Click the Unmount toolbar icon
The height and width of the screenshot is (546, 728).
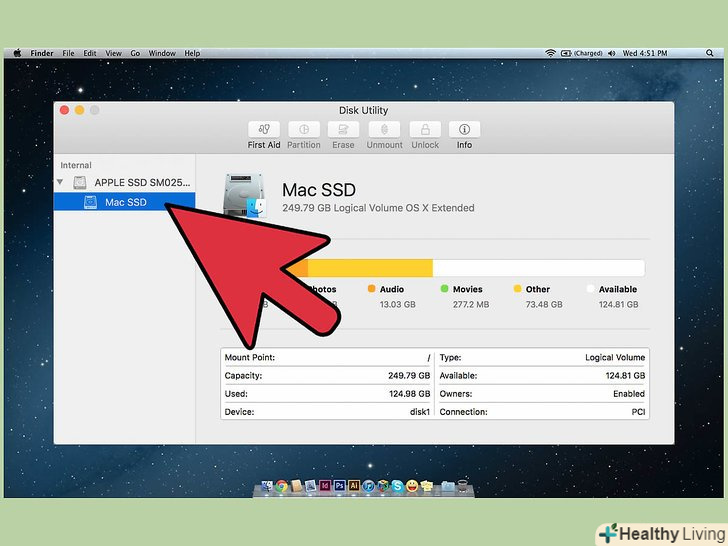coord(384,130)
